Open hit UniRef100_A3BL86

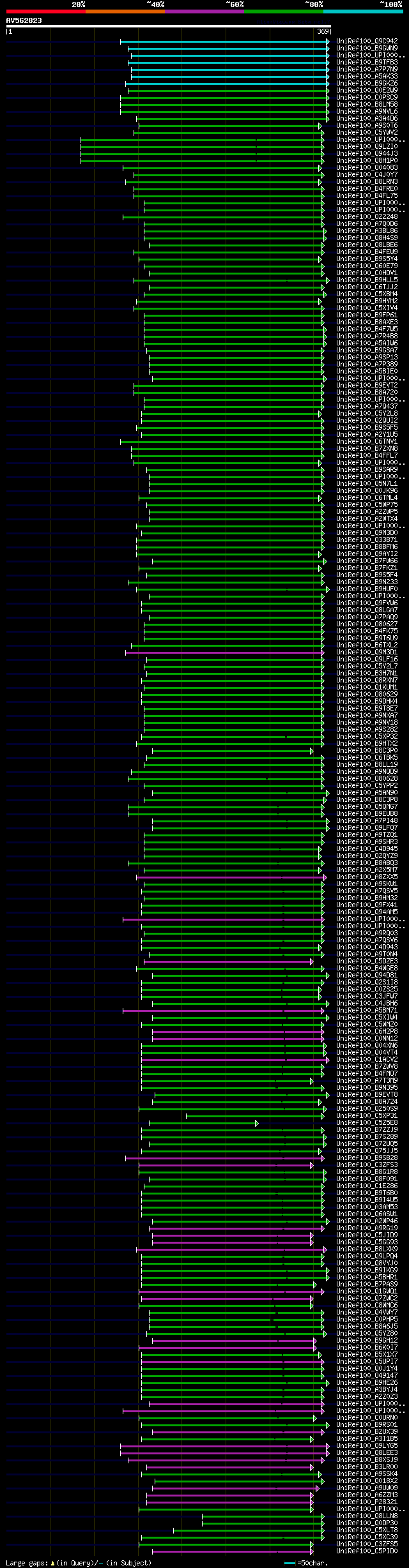coord(367,230)
